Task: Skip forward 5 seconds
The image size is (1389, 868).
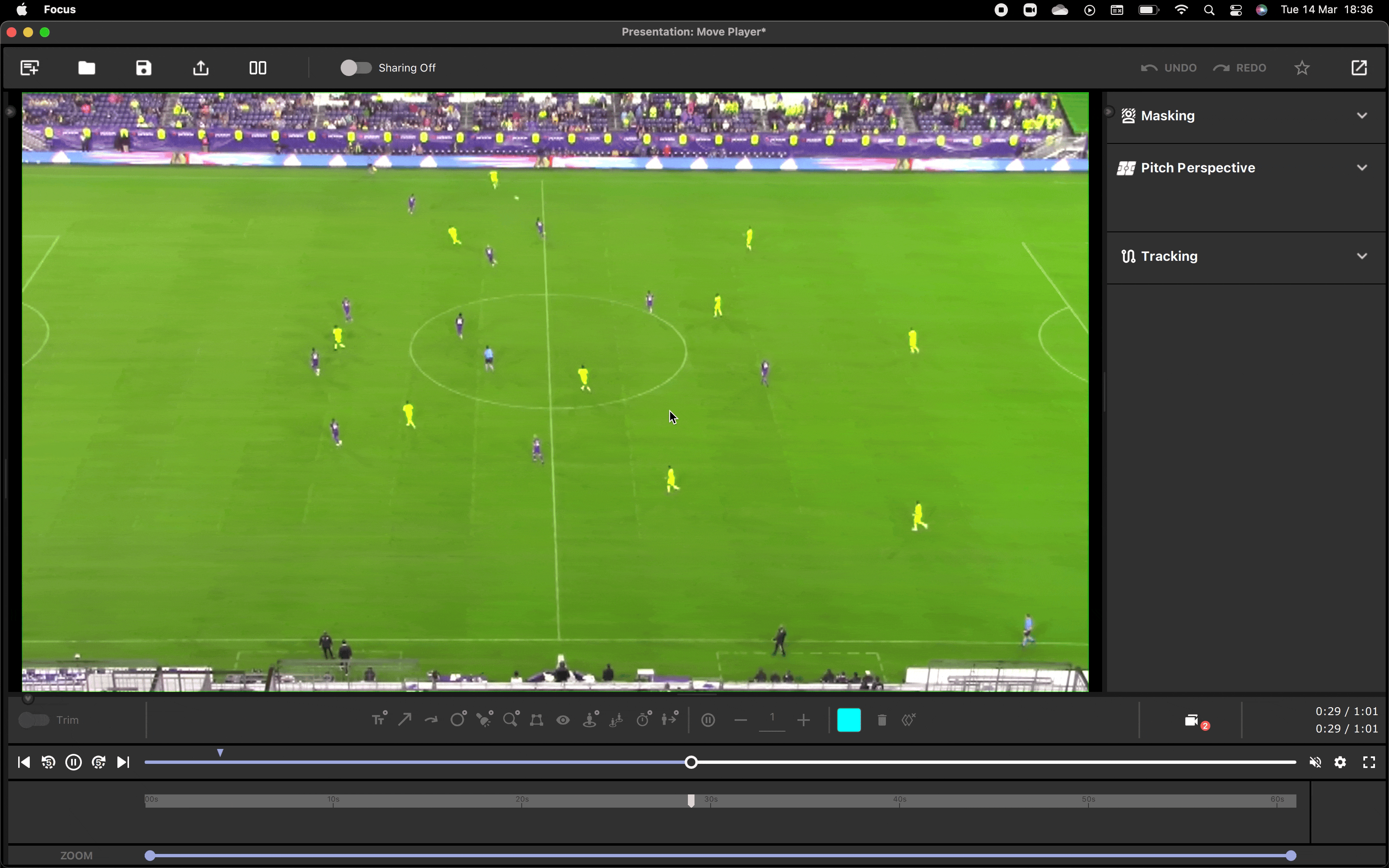Action: (99, 762)
